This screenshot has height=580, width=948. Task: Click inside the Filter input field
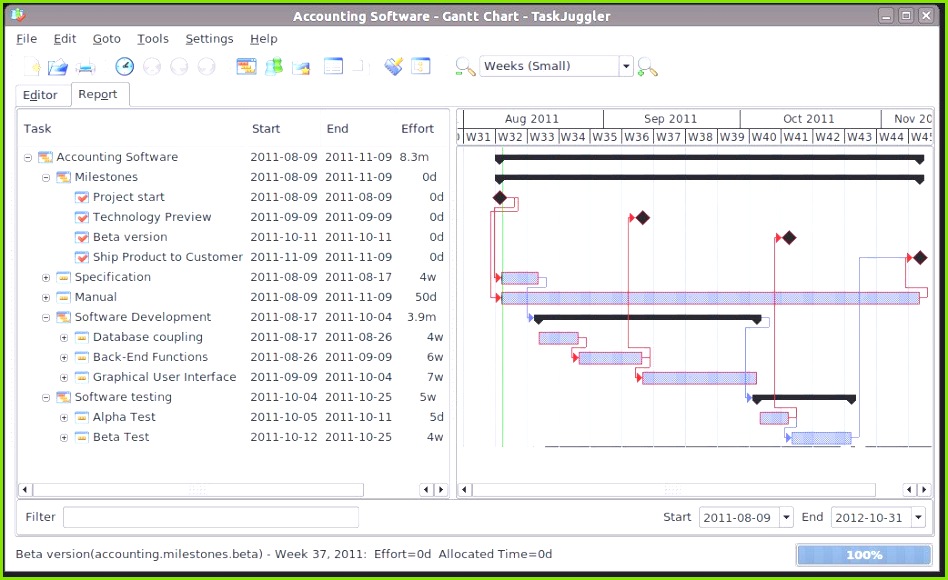[210, 517]
